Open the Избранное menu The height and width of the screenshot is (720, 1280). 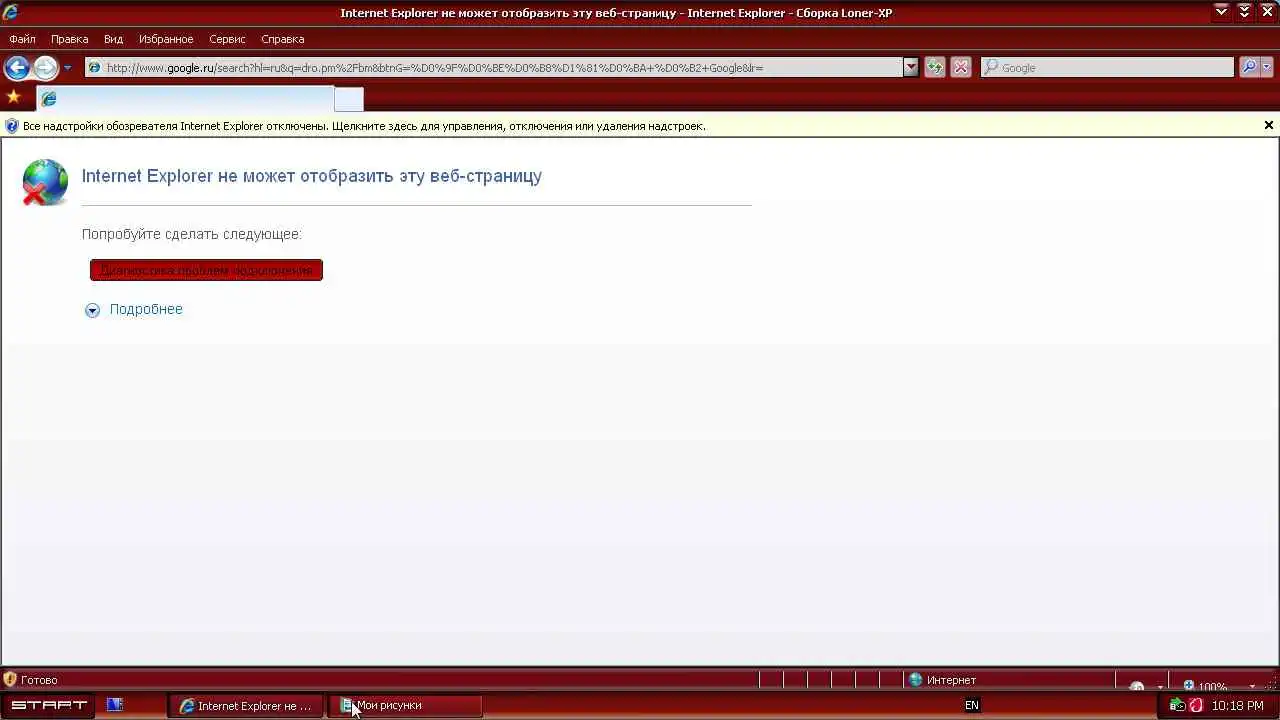tap(166, 39)
